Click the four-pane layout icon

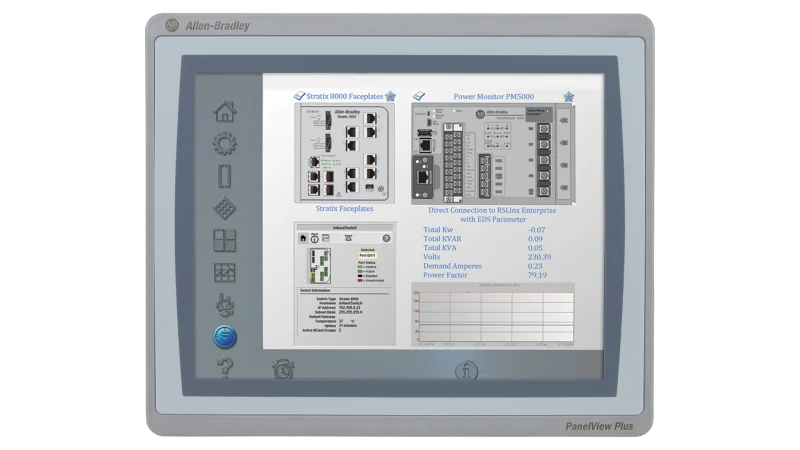click(x=225, y=241)
